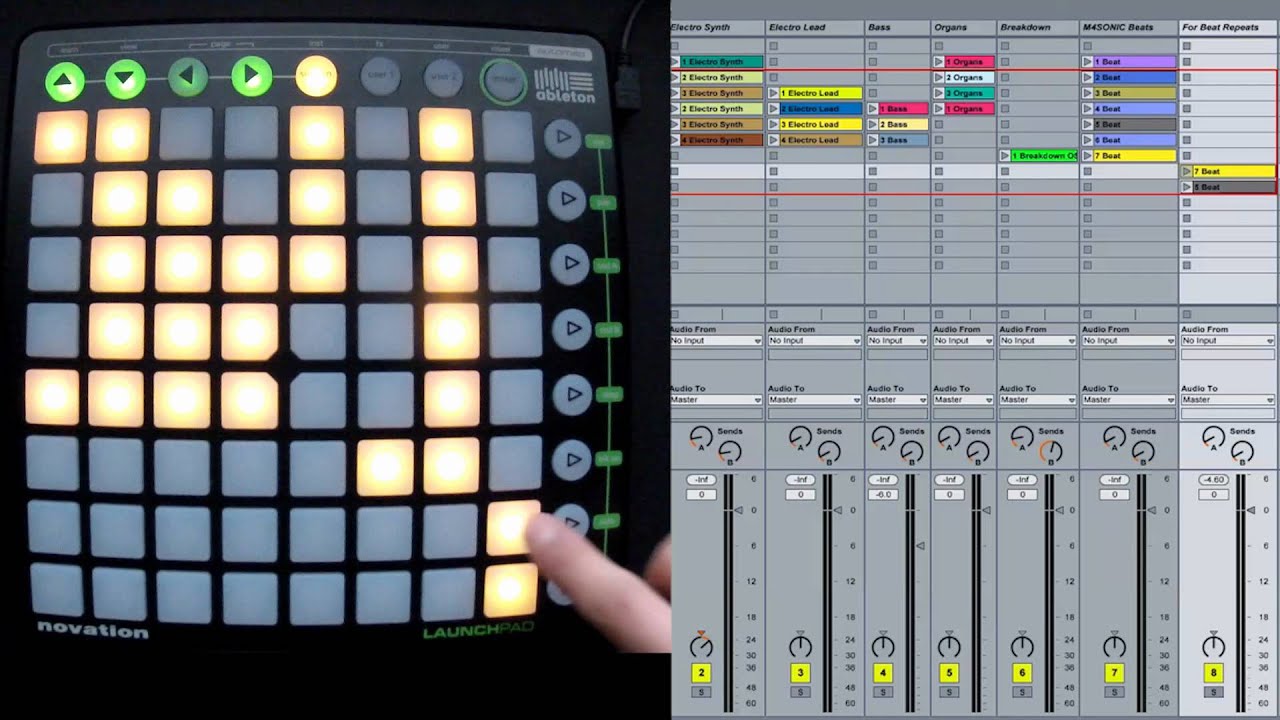Tap the Launchpad right arrow button
1280x720 pixels.
coord(252,76)
